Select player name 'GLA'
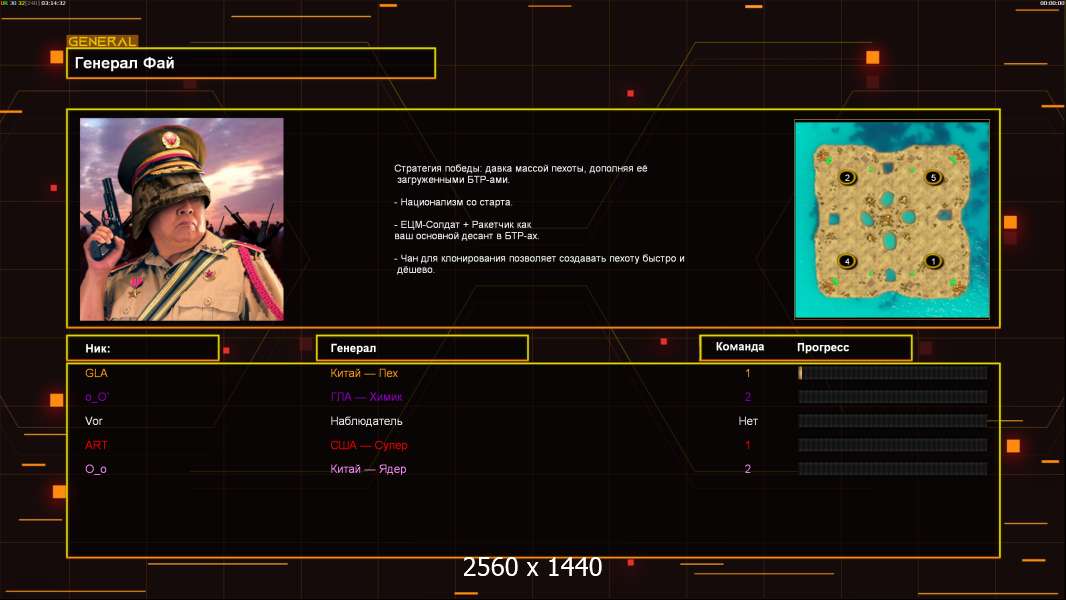Screen dimensions: 1066x600 [x=96, y=373]
